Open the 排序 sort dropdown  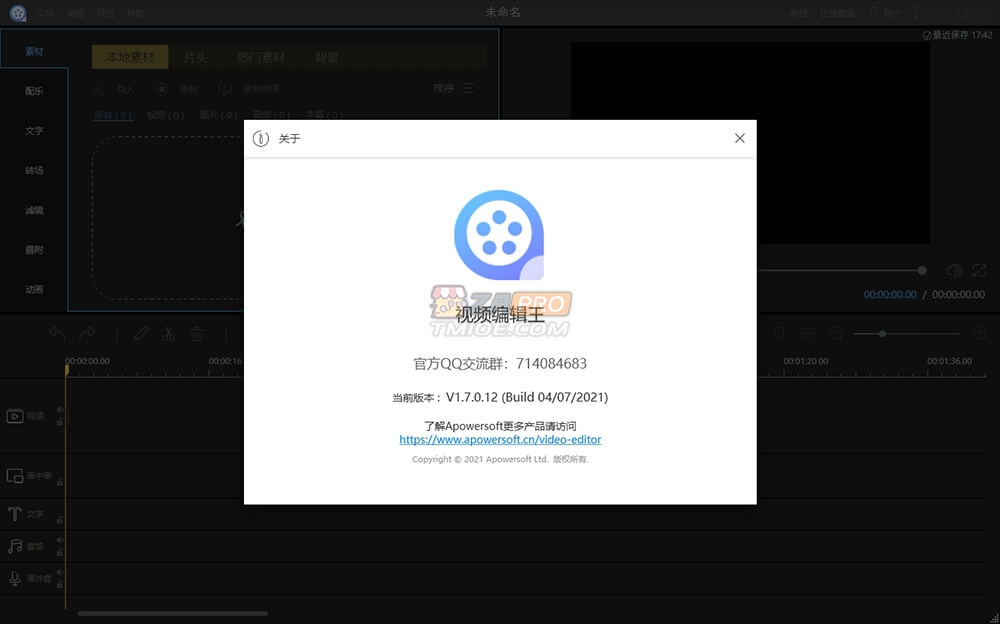452,88
